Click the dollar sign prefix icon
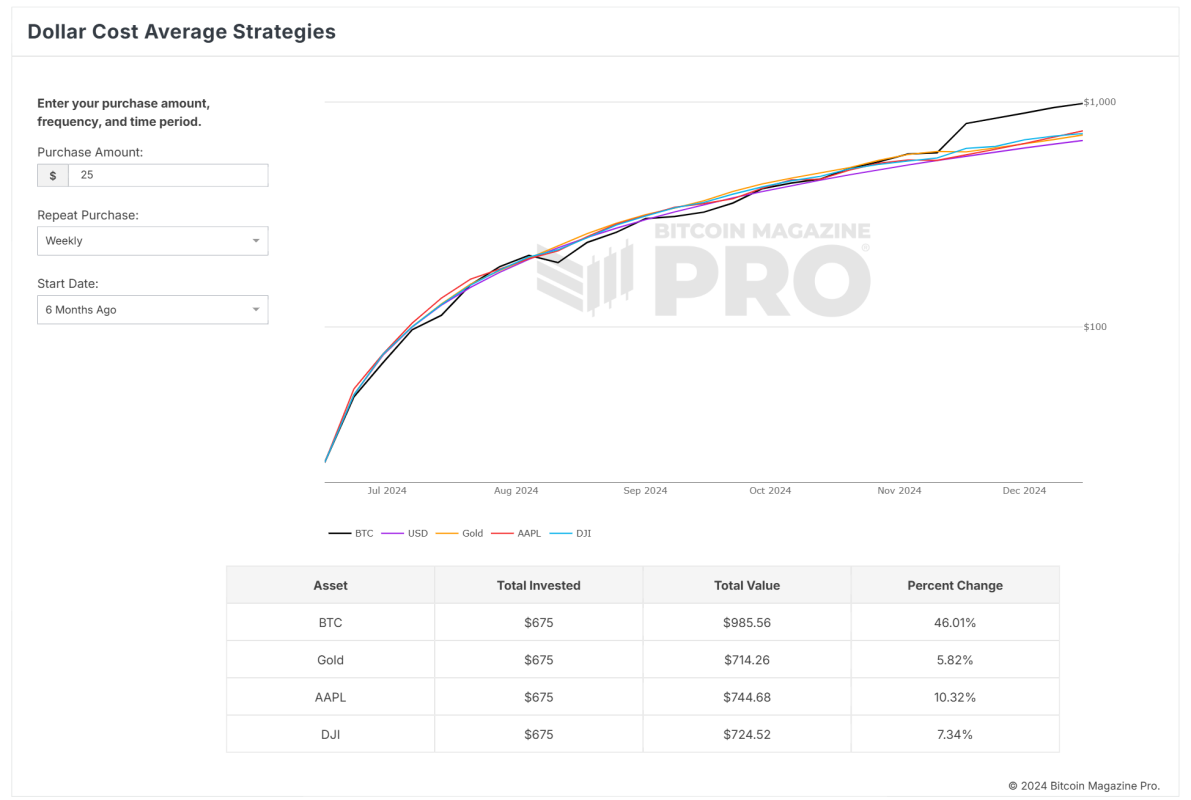Screen dimensions: 1191x800 53,175
